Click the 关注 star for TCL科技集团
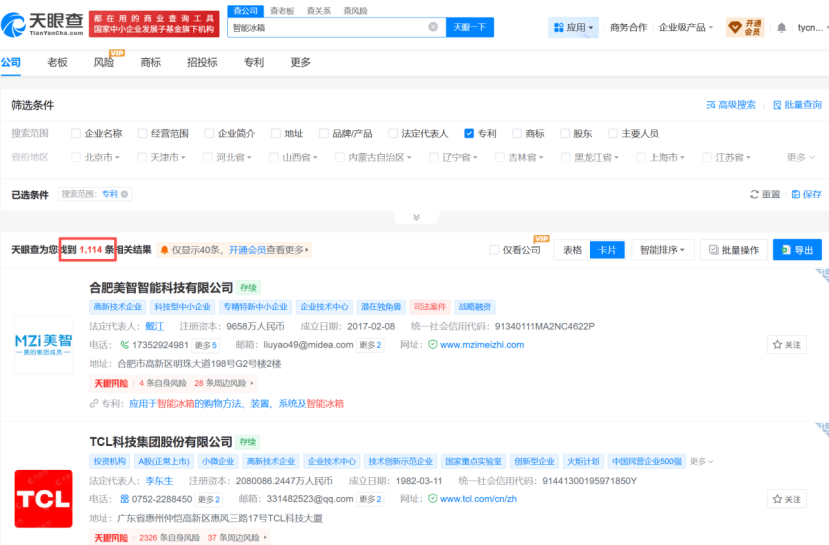Image resolution: width=829 pixels, height=545 pixels. [786, 499]
